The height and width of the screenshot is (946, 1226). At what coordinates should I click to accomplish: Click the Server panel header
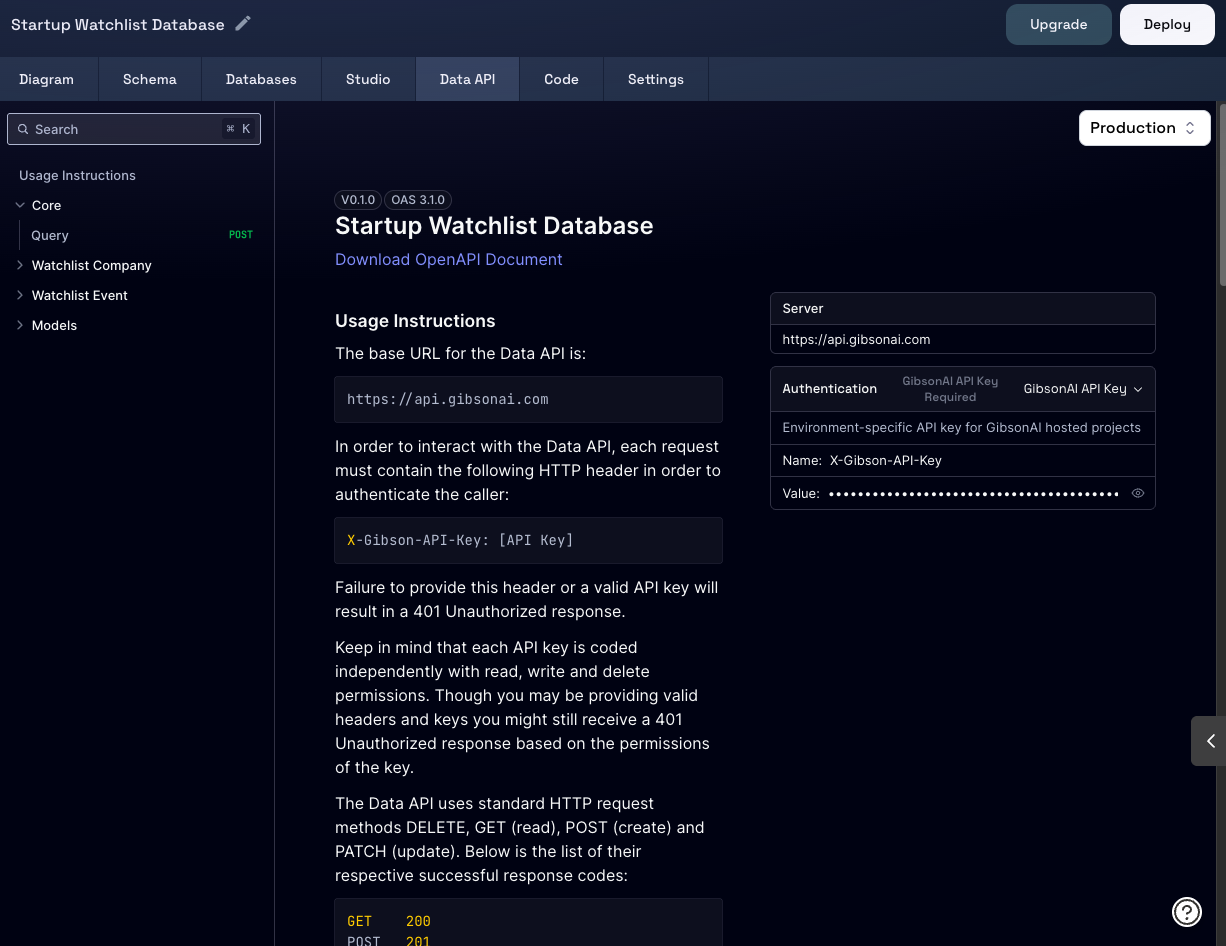click(963, 309)
